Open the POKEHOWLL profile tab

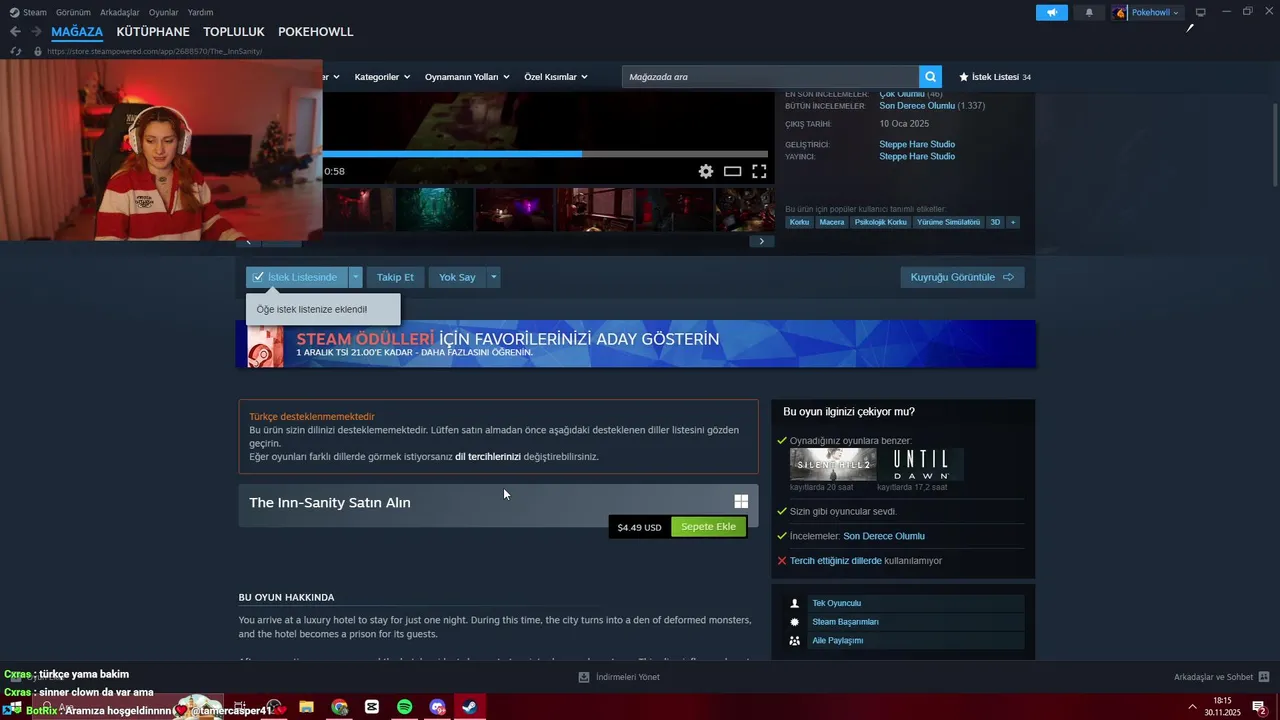pos(316,32)
